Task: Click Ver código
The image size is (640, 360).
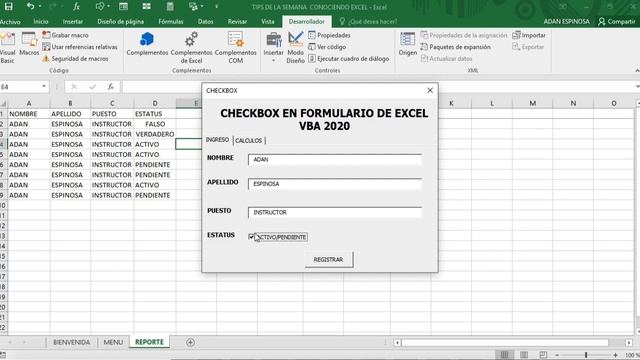Action: pyautogui.click(x=327, y=47)
